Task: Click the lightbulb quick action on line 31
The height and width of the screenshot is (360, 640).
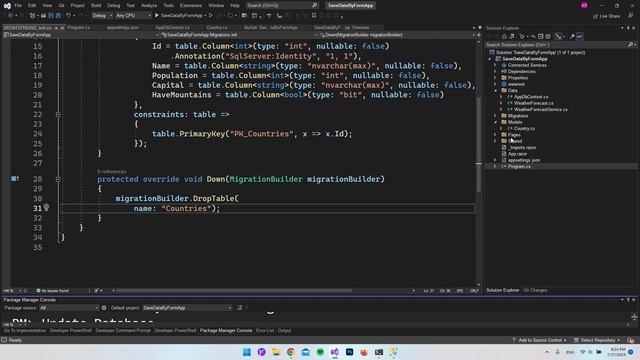Action: pyautogui.click(x=46, y=207)
